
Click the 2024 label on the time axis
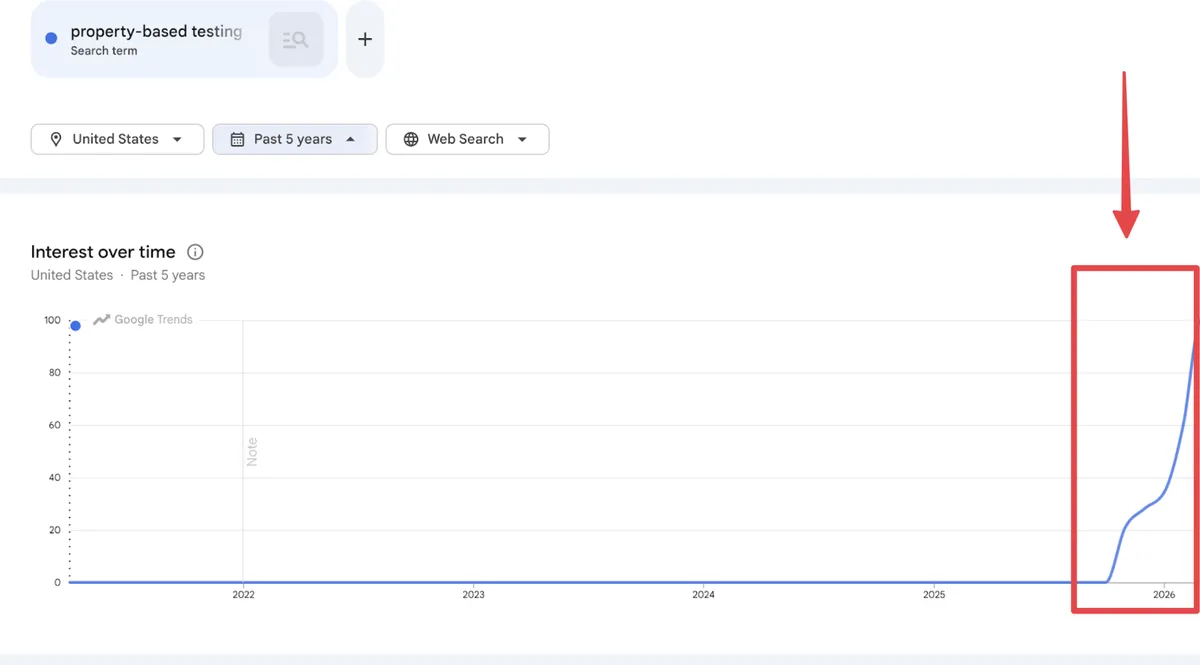(704, 594)
